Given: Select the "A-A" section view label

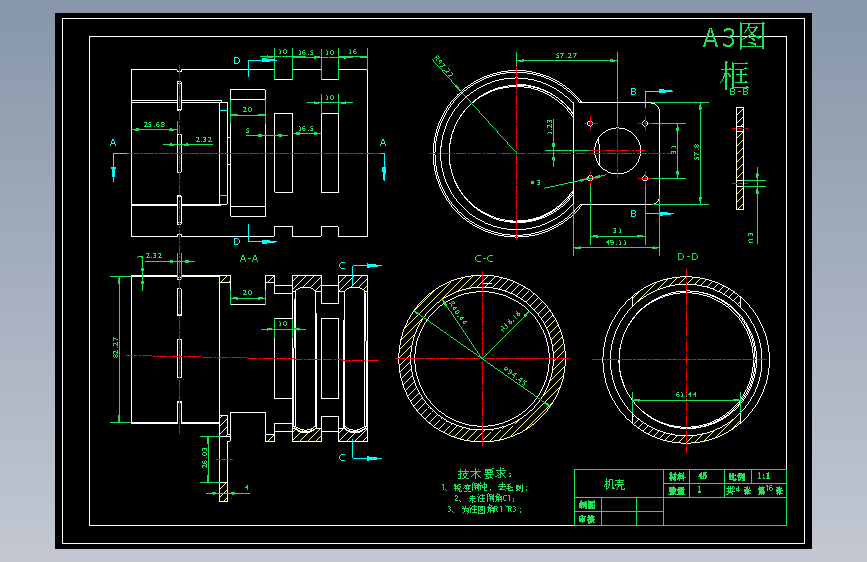Looking at the screenshot, I should [x=249, y=258].
